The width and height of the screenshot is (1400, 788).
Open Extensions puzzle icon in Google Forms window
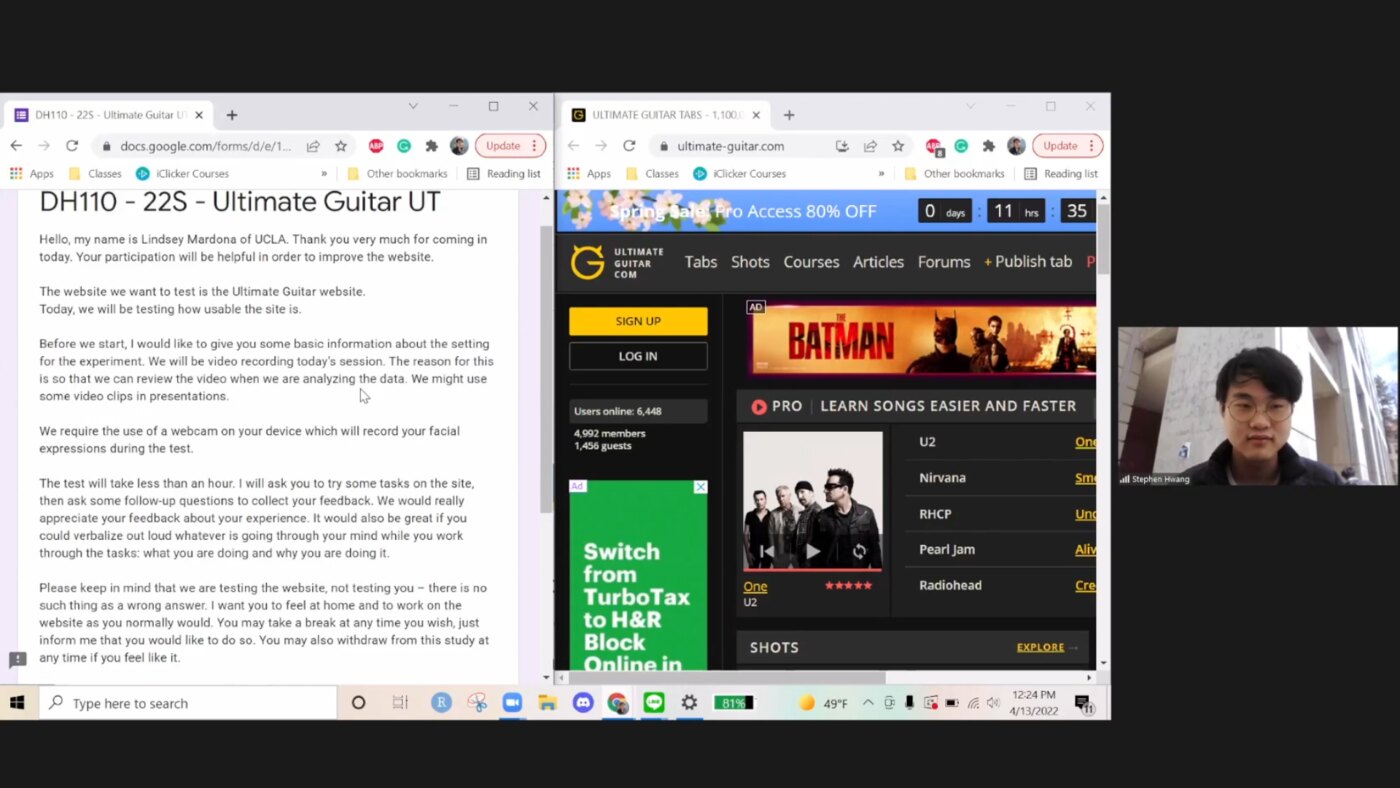pos(432,146)
